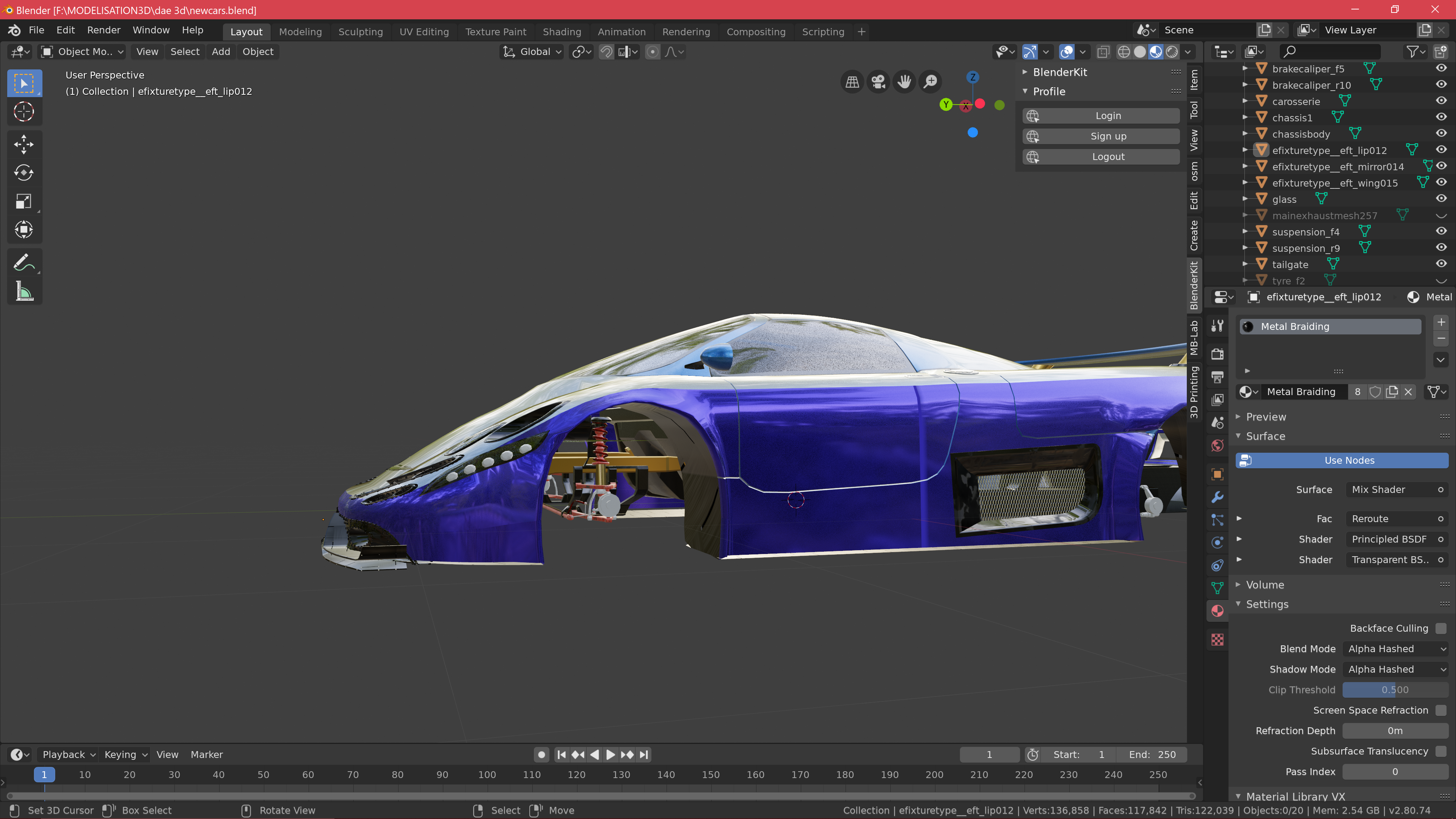Expand the Volume panel

(x=1265, y=585)
